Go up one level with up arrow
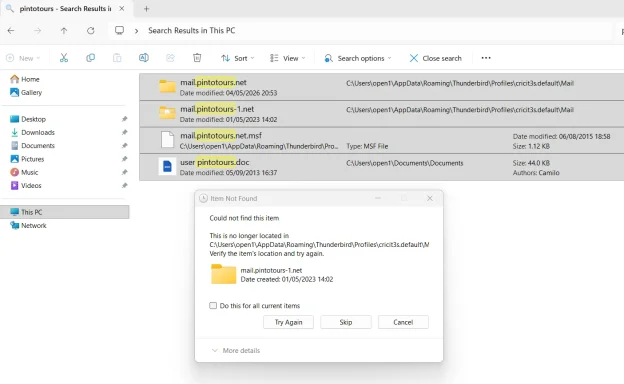 64,31
